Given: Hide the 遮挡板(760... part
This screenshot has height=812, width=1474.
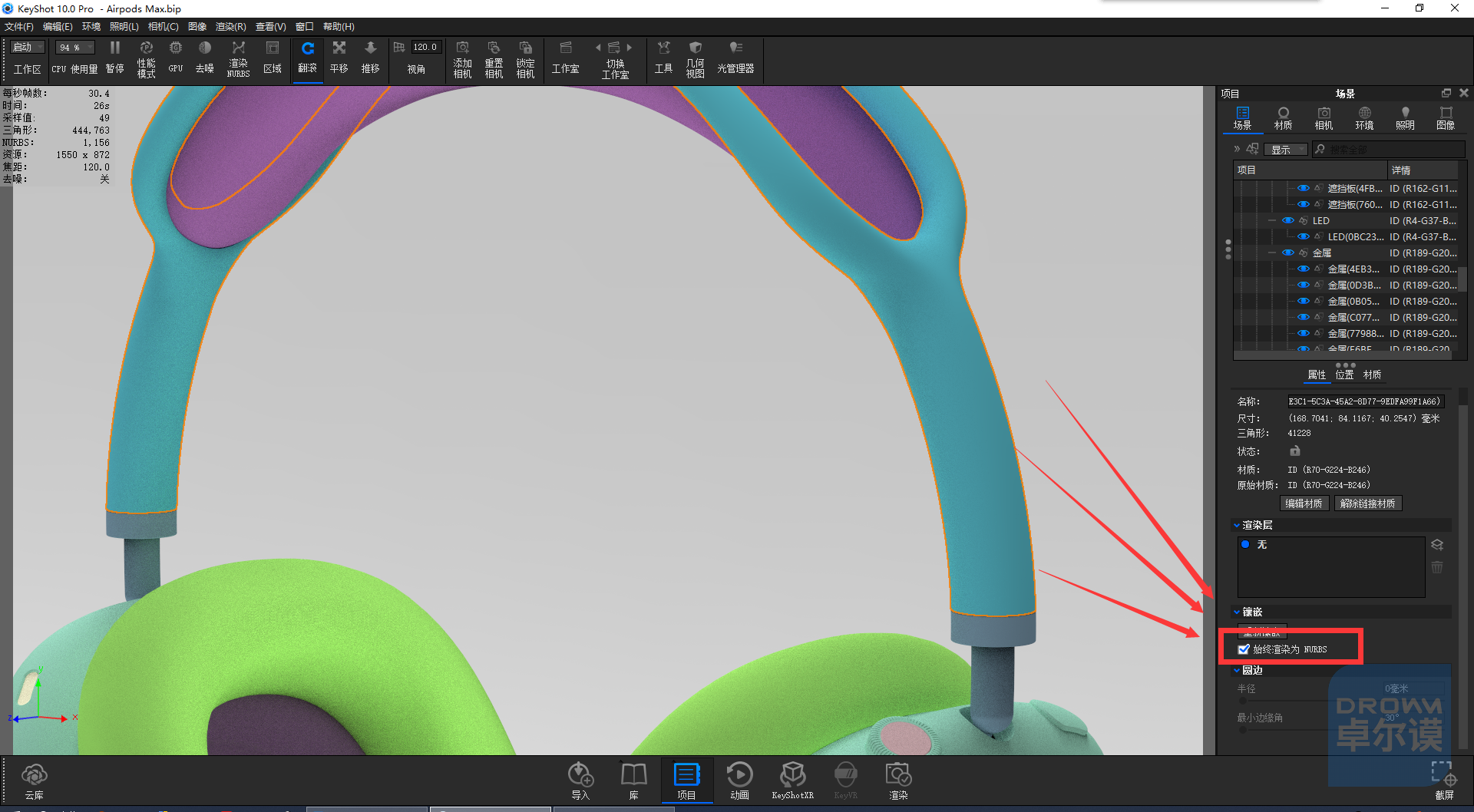Looking at the screenshot, I should click(1303, 204).
